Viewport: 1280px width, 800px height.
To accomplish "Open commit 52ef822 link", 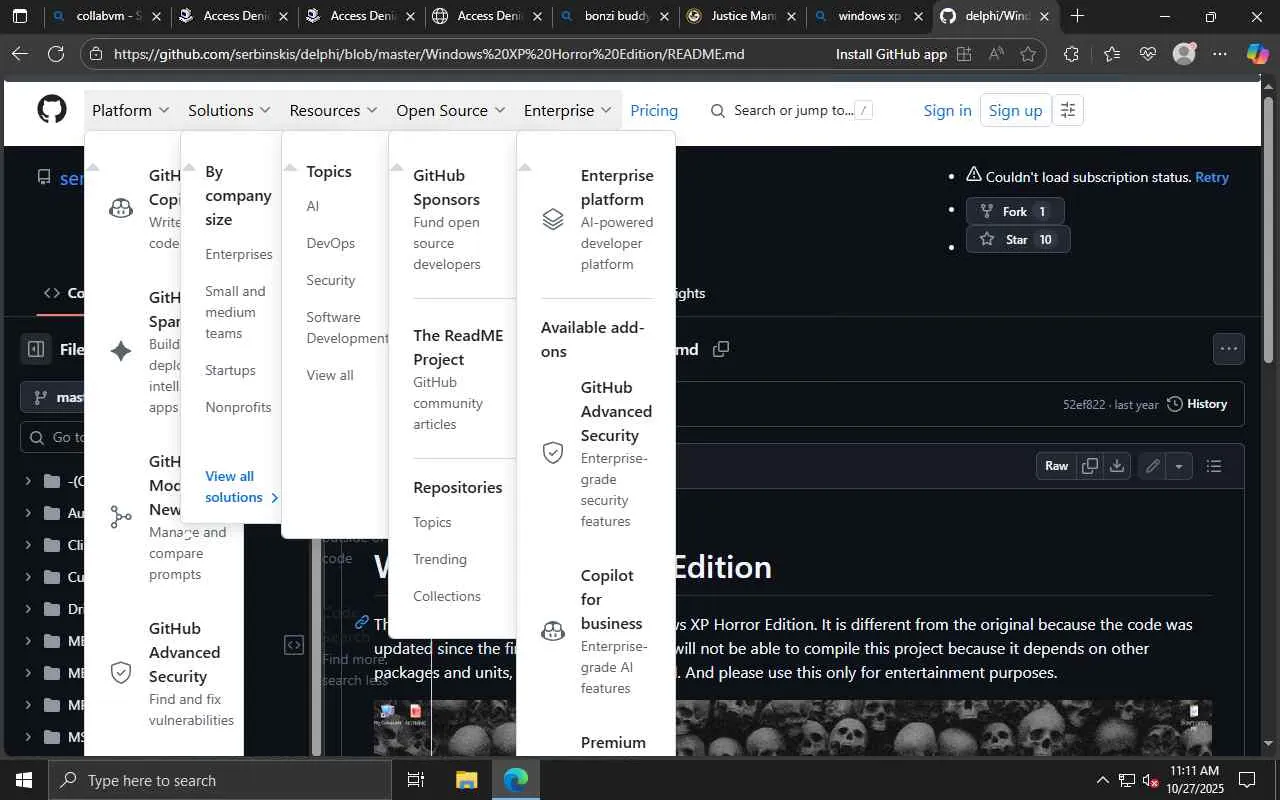I will click(1084, 404).
